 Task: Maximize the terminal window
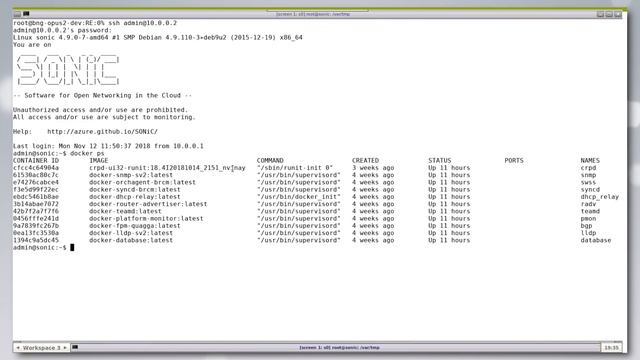609,14
